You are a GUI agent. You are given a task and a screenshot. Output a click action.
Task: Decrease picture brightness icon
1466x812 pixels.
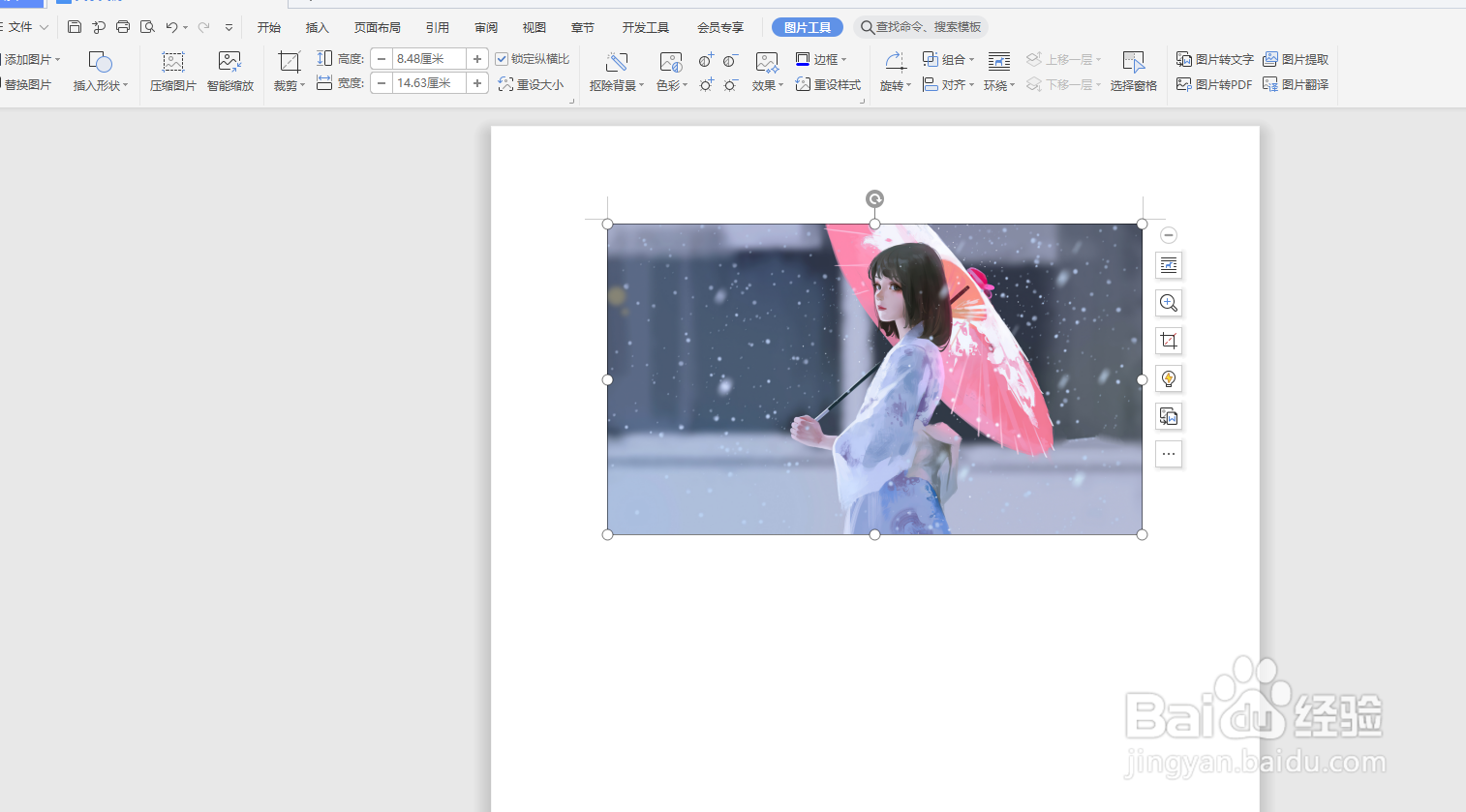click(x=731, y=85)
